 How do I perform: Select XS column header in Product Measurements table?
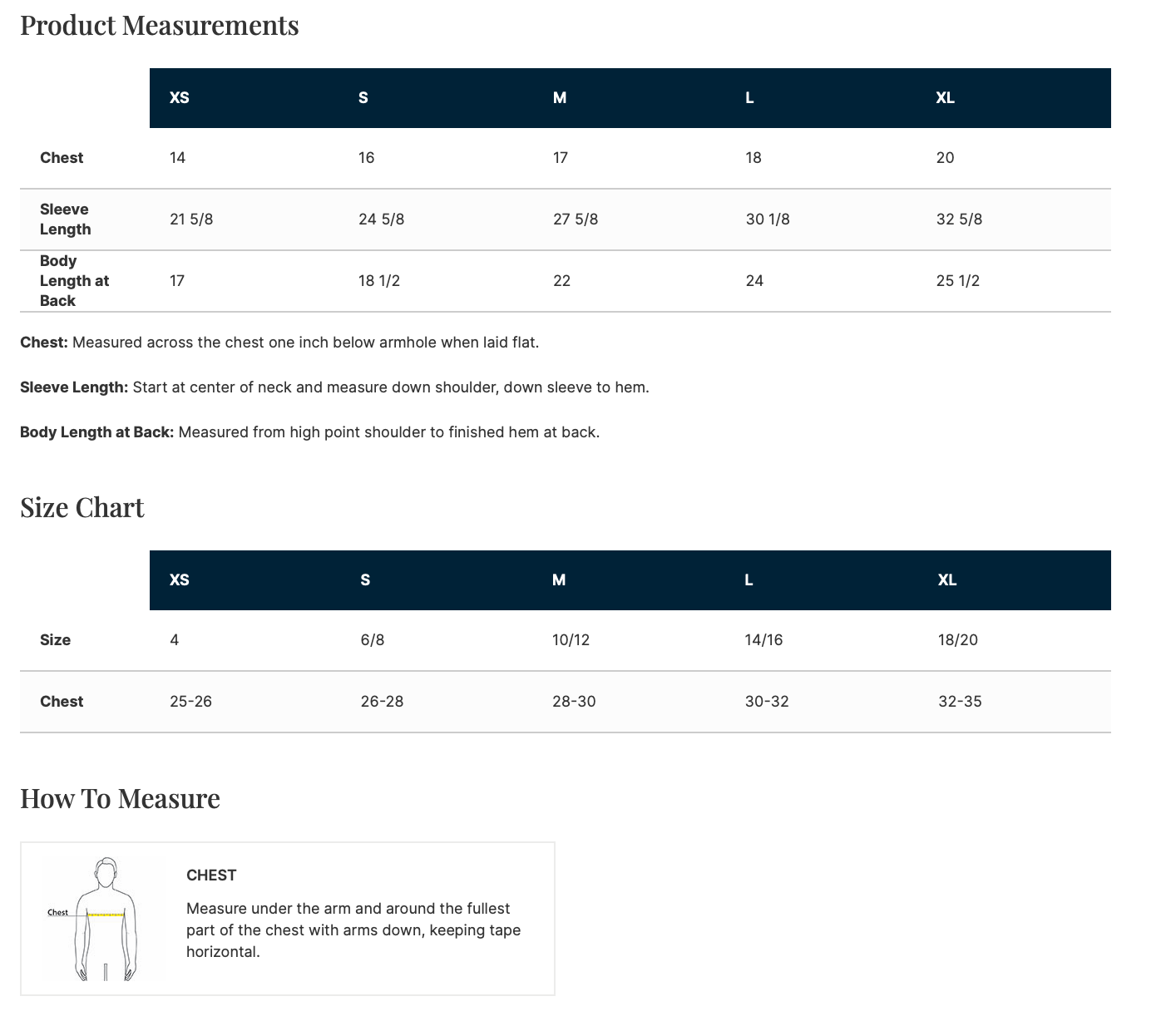coord(180,98)
